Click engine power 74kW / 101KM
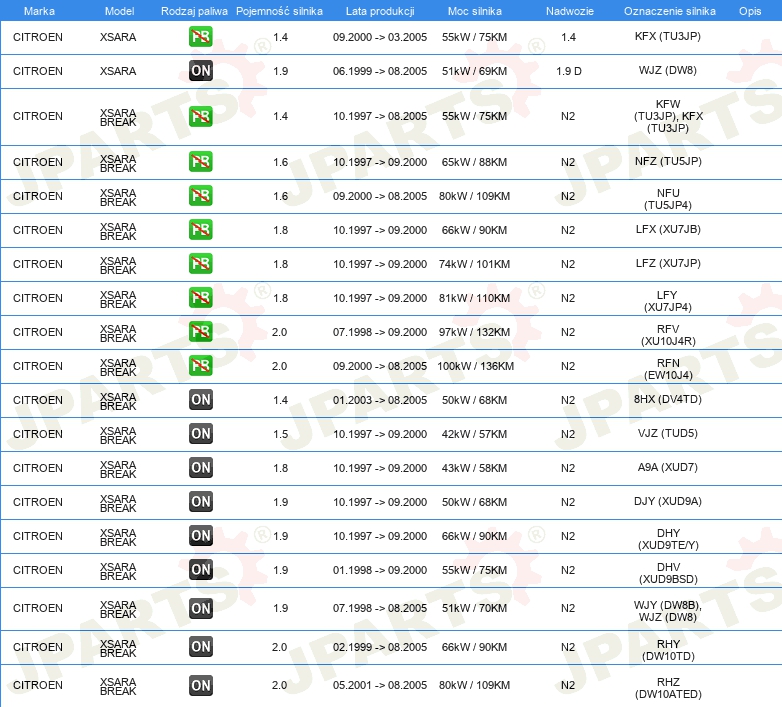 [474, 264]
